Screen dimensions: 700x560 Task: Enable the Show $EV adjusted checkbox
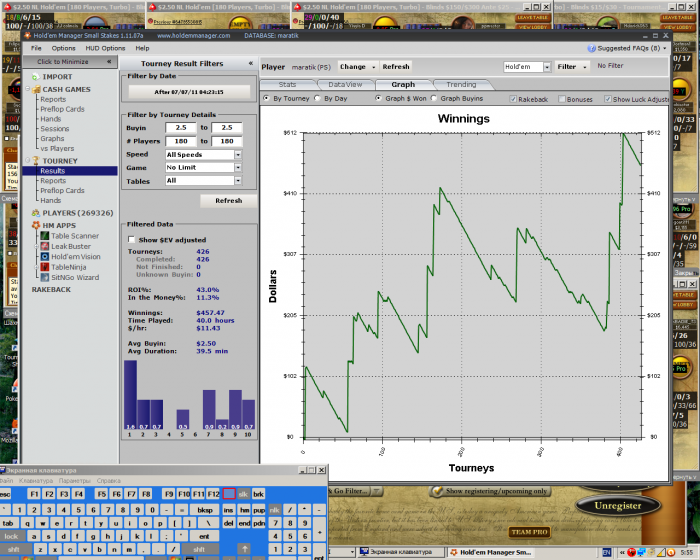(x=131, y=239)
